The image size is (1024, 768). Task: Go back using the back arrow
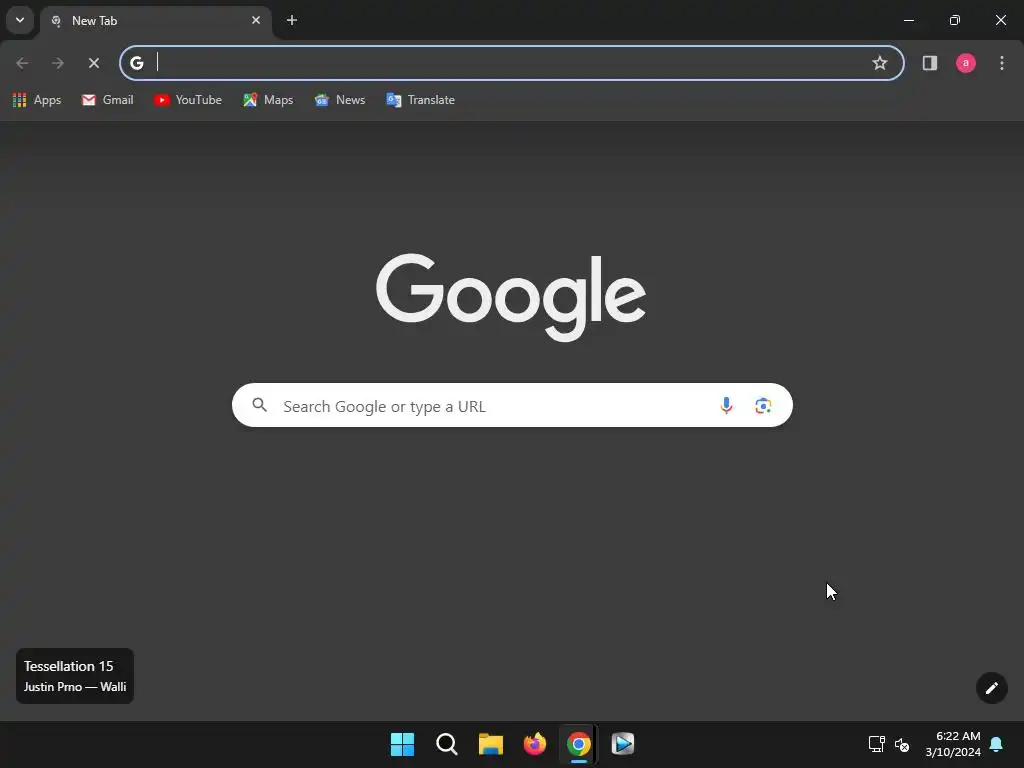[22, 63]
